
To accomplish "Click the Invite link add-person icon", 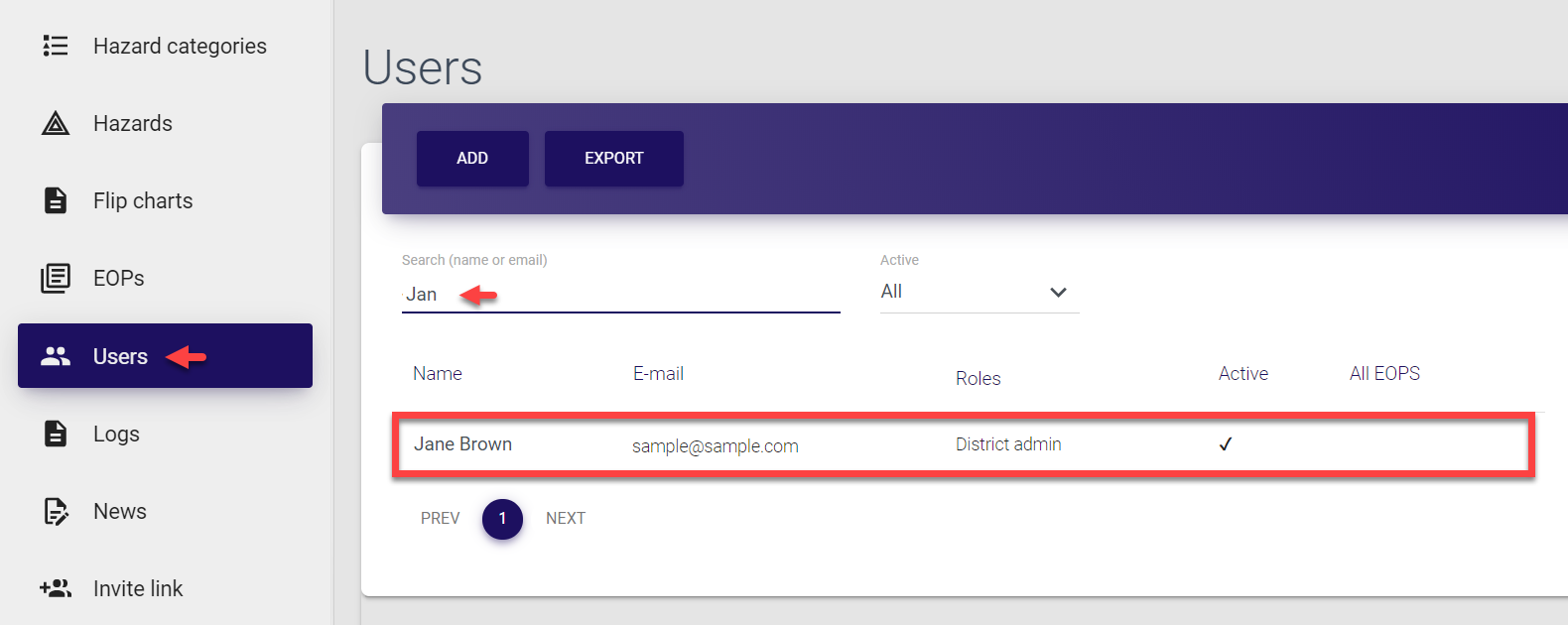I will [x=56, y=588].
